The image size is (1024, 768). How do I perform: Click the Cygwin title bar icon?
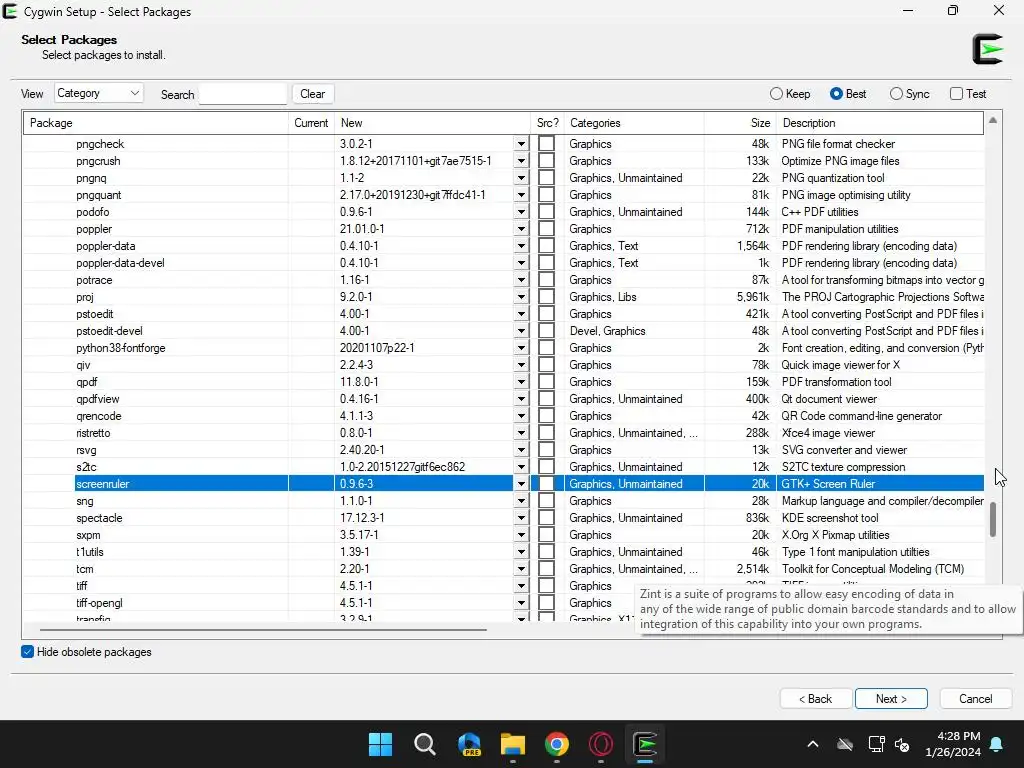point(10,11)
